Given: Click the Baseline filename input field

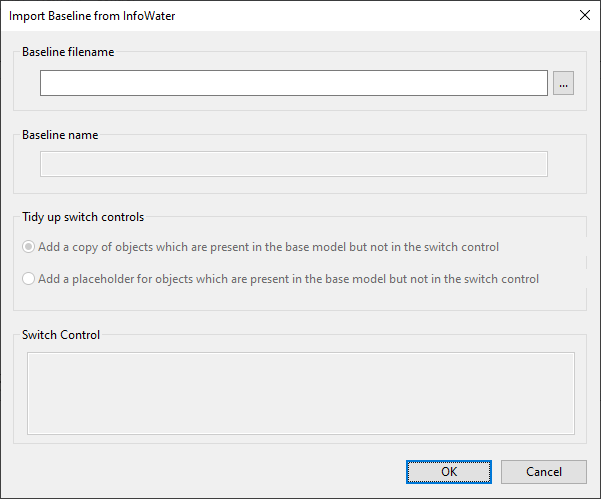Looking at the screenshot, I should coord(294,83).
